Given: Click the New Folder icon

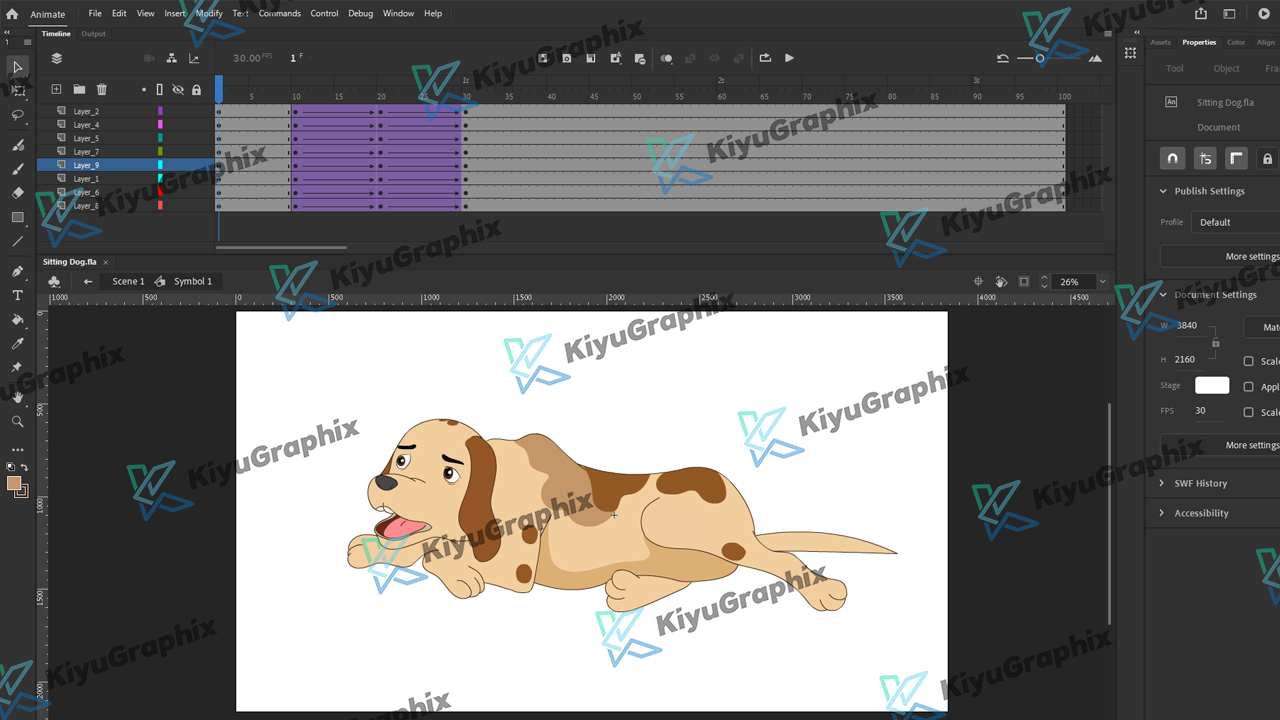Looking at the screenshot, I should [79, 89].
